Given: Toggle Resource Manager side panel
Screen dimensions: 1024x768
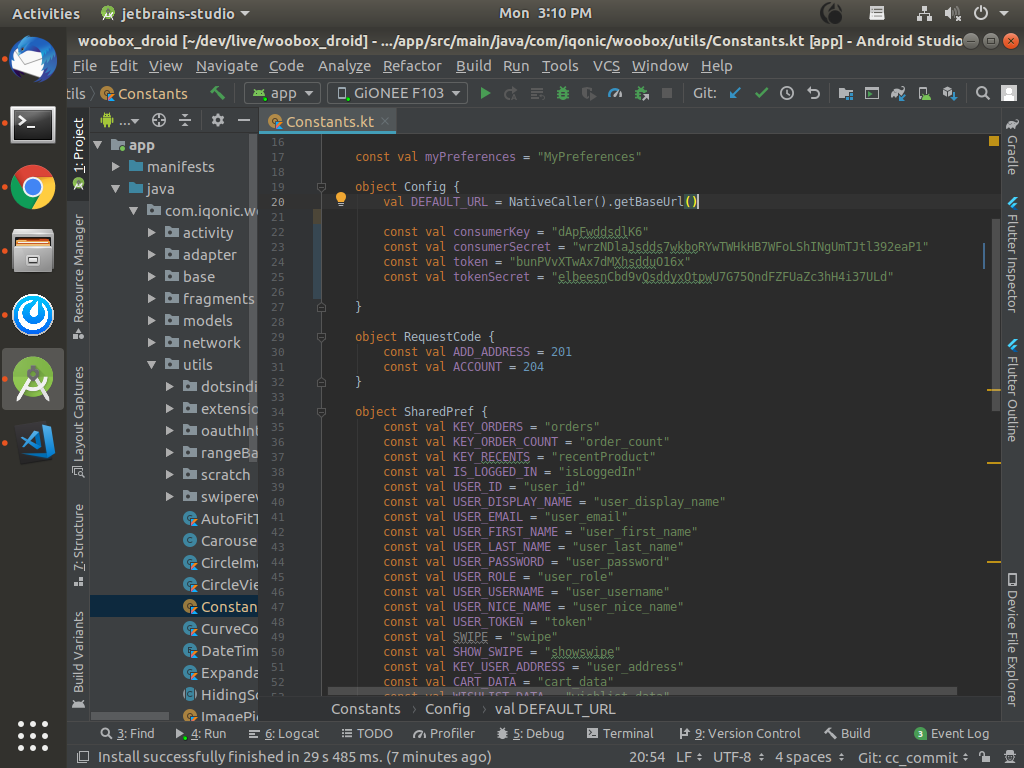Looking at the screenshot, I should point(78,276).
